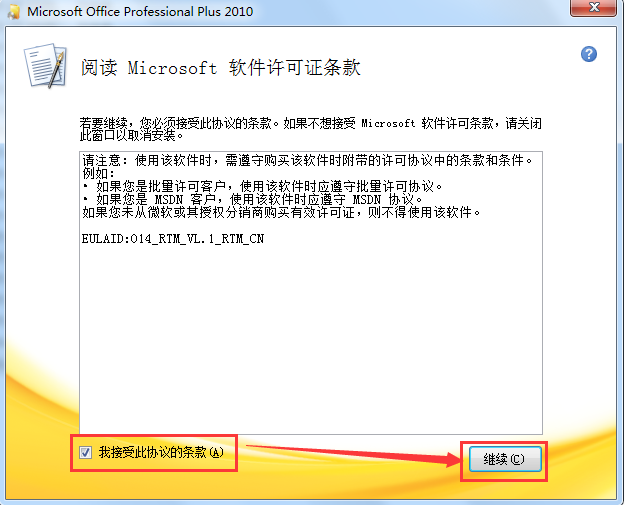Click the EULAID:014_RTM_VL.1_RTM_CN line
The height and width of the screenshot is (505, 625).
(173, 239)
